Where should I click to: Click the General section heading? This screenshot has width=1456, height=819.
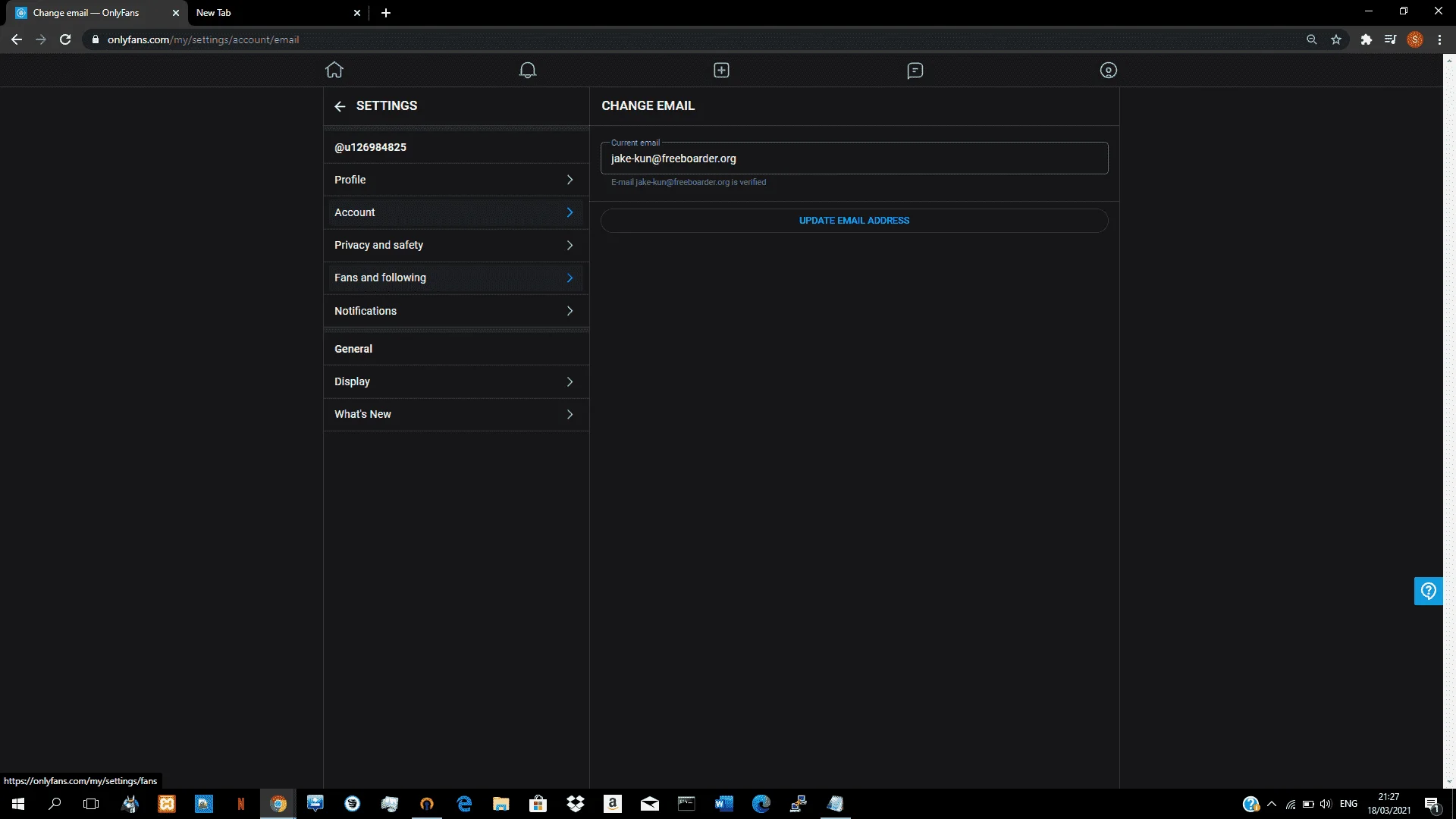tap(353, 349)
